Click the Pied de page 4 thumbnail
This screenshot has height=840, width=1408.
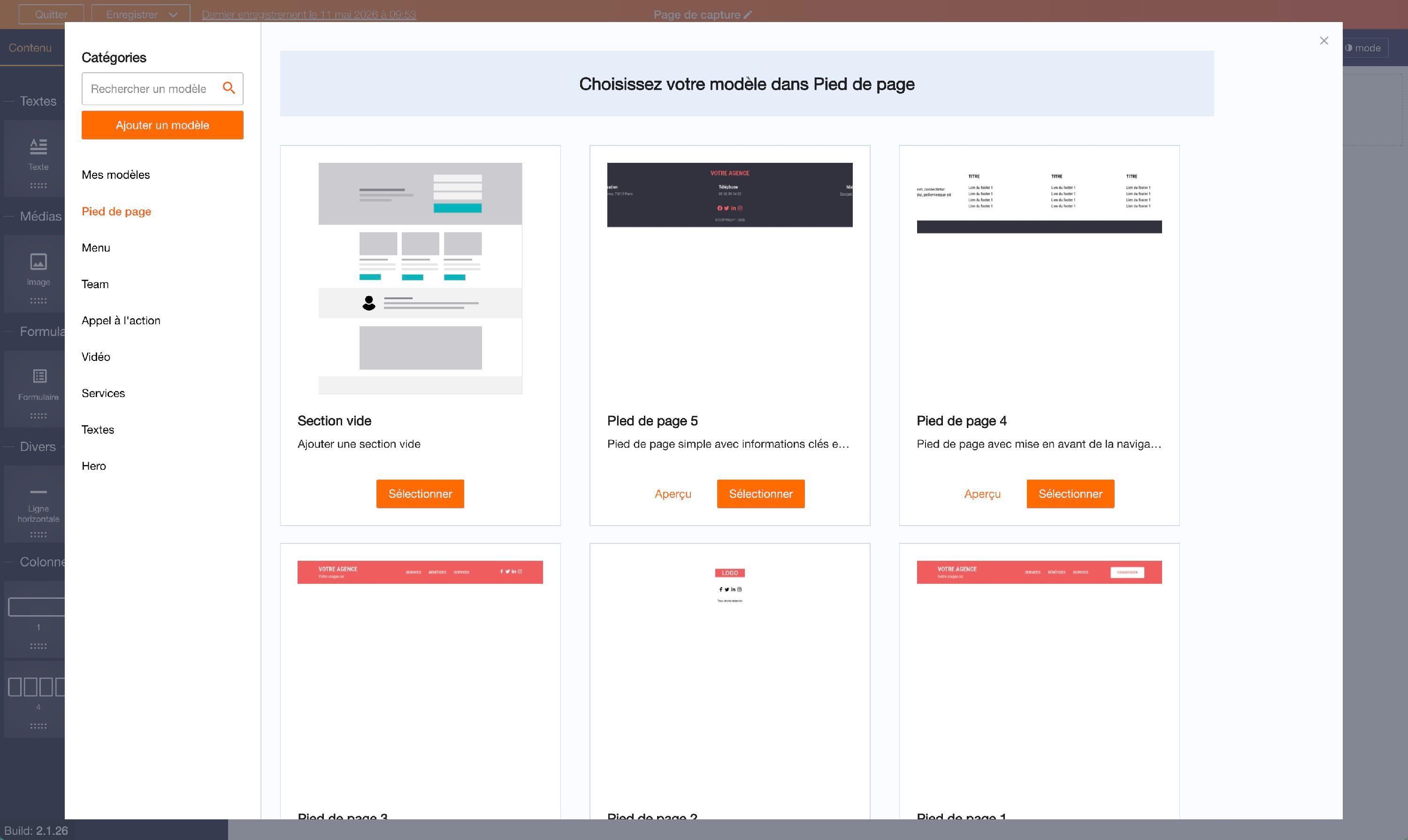point(1039,198)
